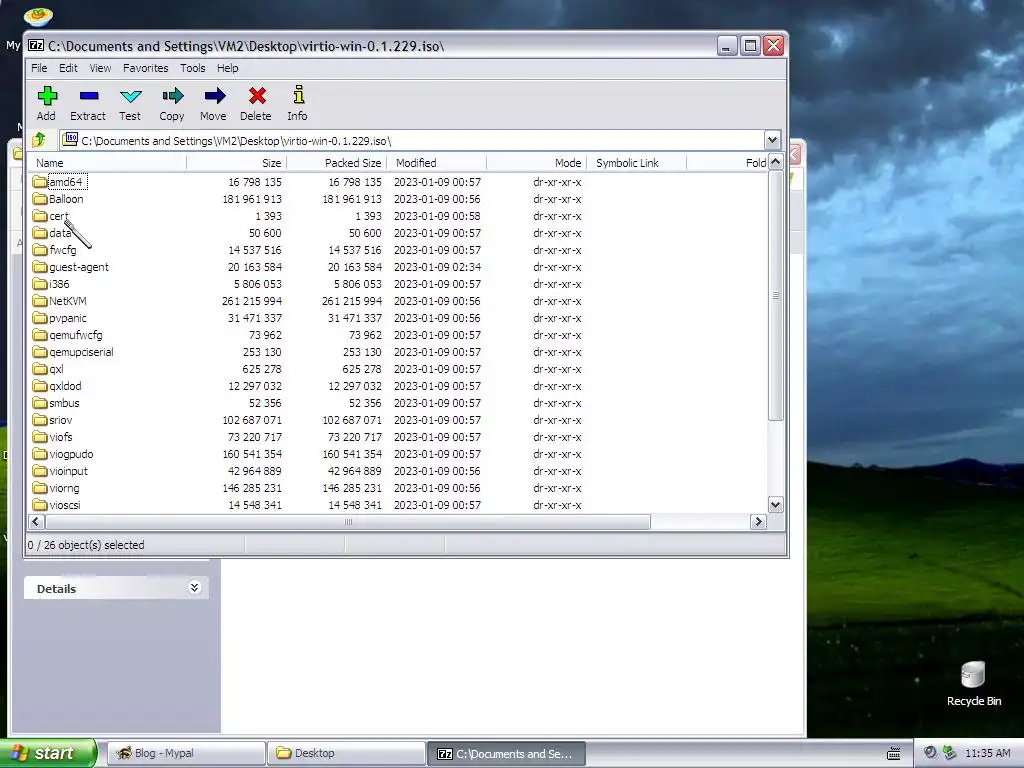The height and width of the screenshot is (768, 1024).
Task: Click the red Delete icon
Action: click(257, 96)
